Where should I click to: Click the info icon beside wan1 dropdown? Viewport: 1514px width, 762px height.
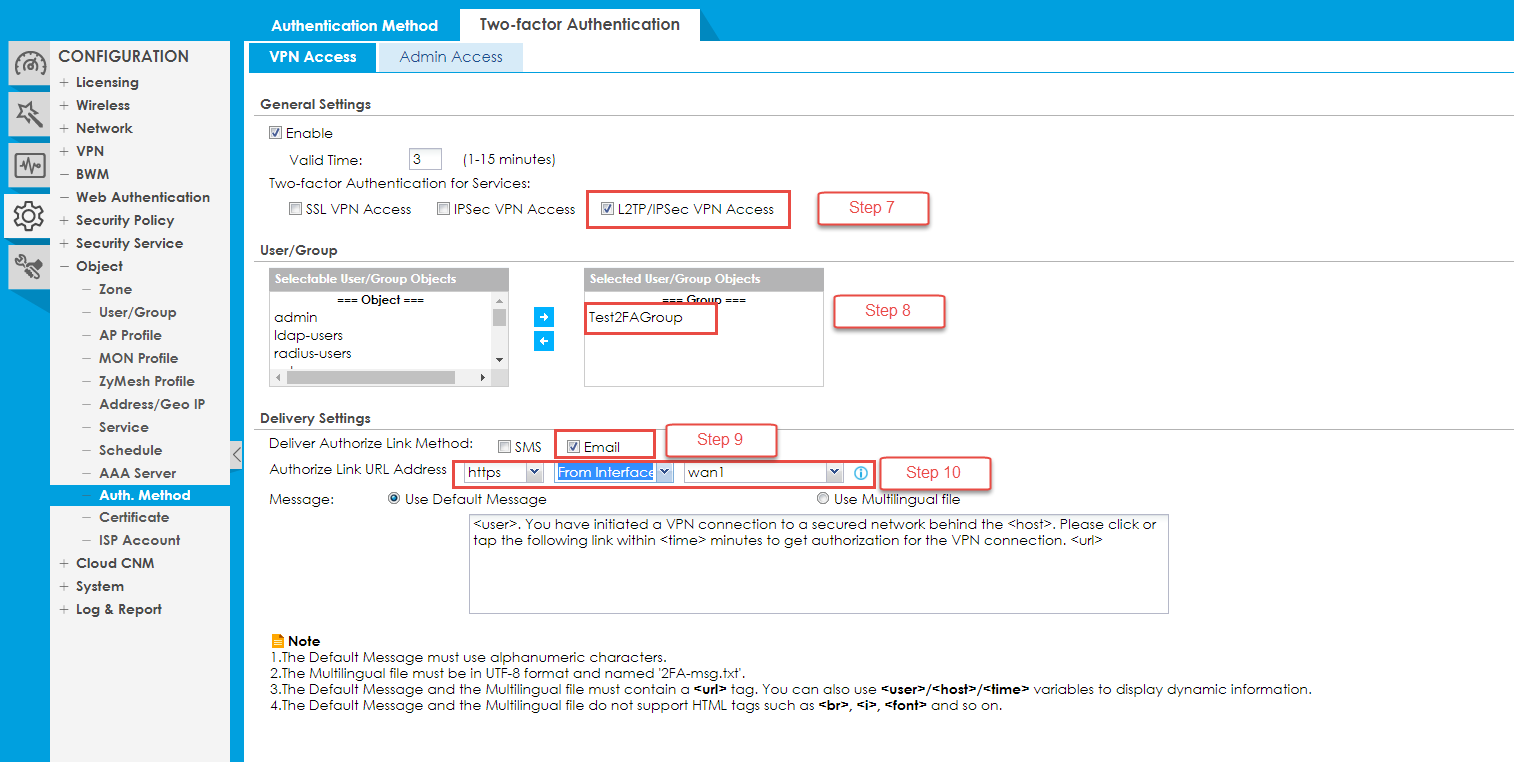[860, 472]
